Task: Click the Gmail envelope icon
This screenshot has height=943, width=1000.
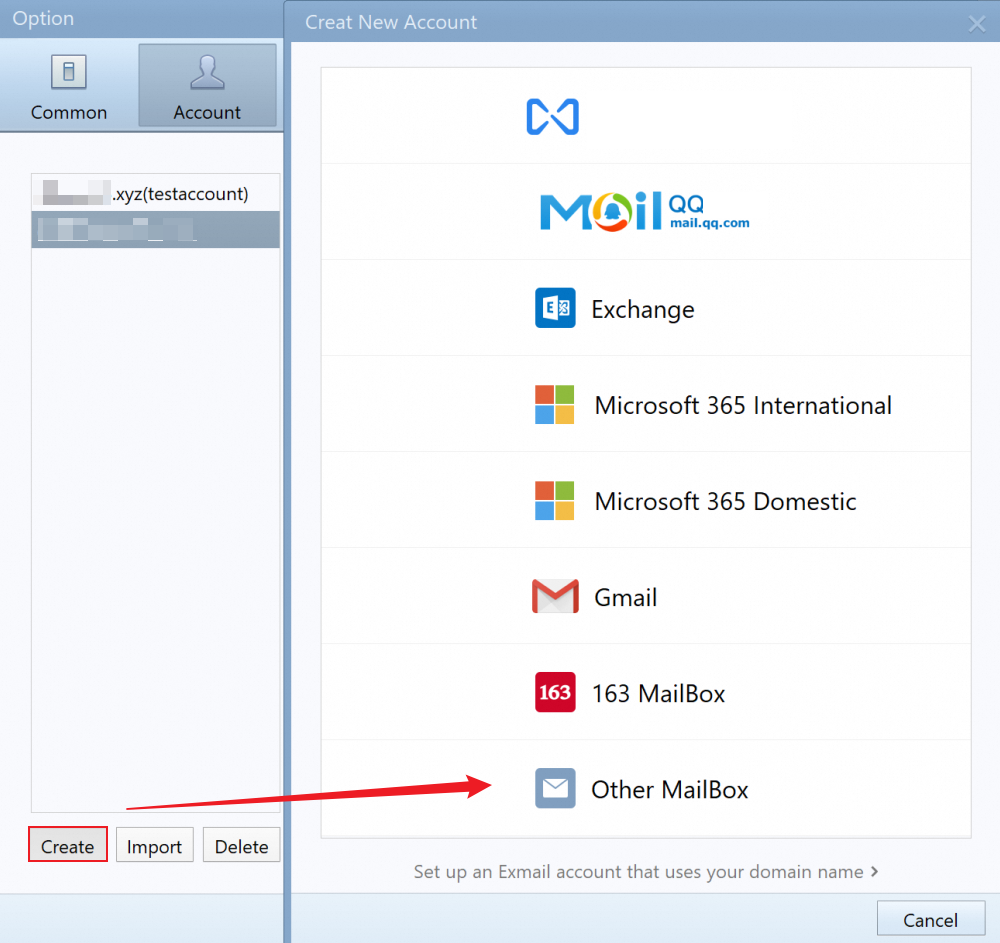Action: (555, 596)
